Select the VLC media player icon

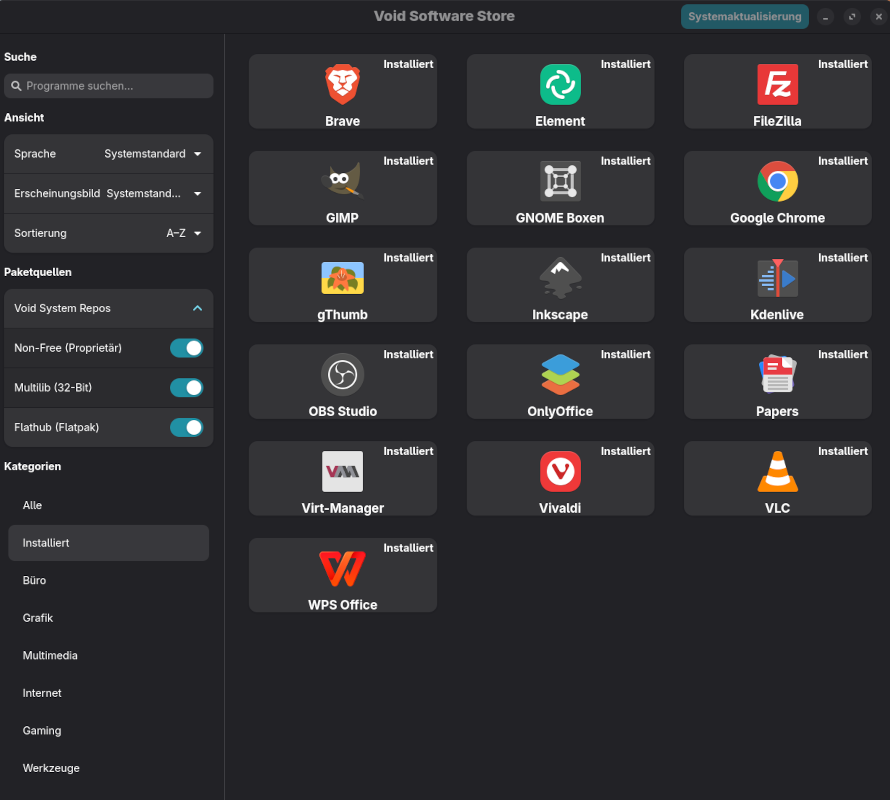click(777, 472)
